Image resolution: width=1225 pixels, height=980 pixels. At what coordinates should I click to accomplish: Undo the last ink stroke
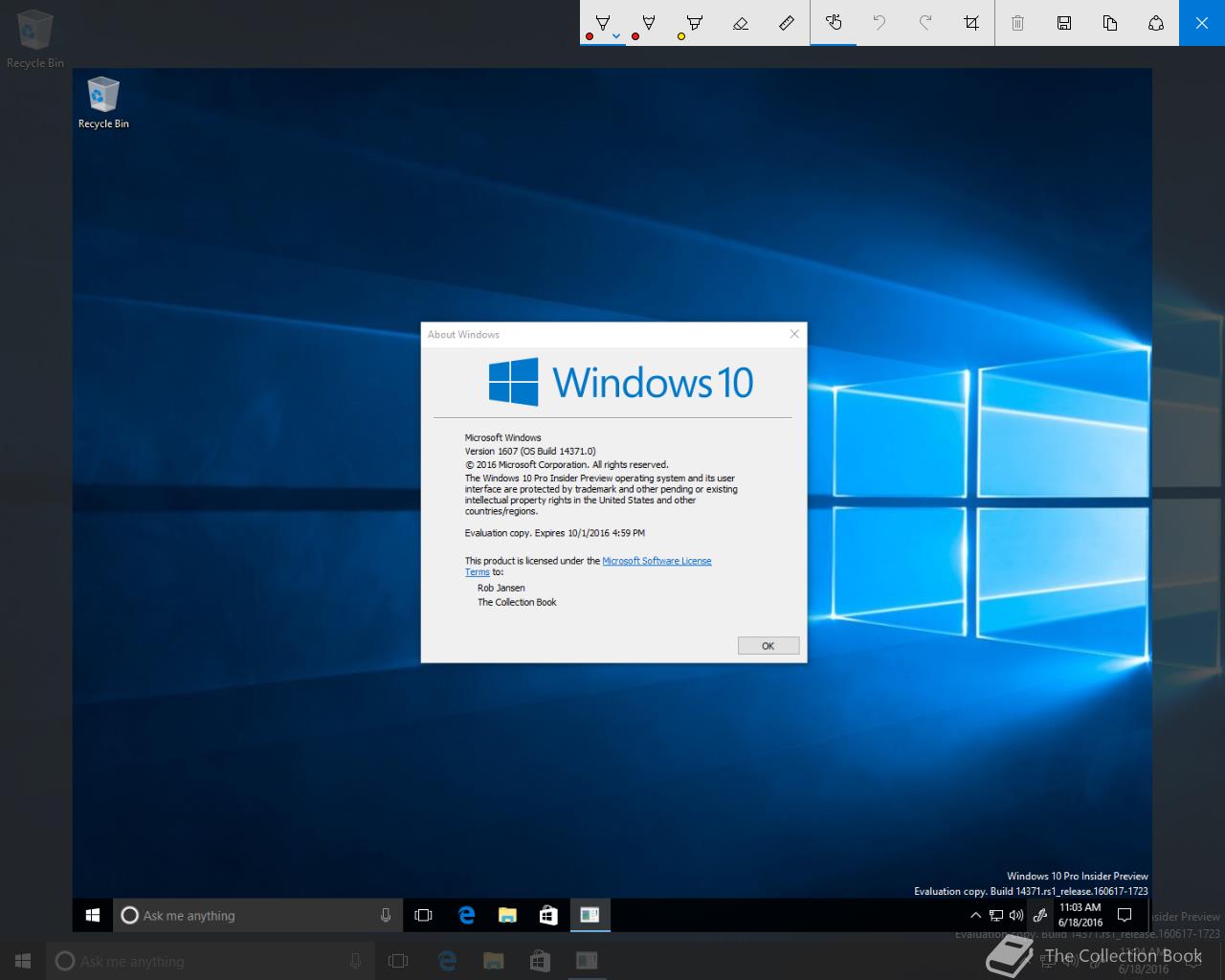[880, 22]
